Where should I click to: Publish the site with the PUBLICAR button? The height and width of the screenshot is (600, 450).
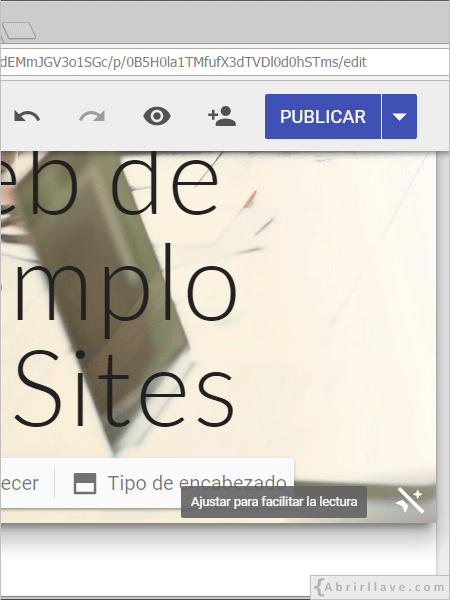click(x=323, y=116)
